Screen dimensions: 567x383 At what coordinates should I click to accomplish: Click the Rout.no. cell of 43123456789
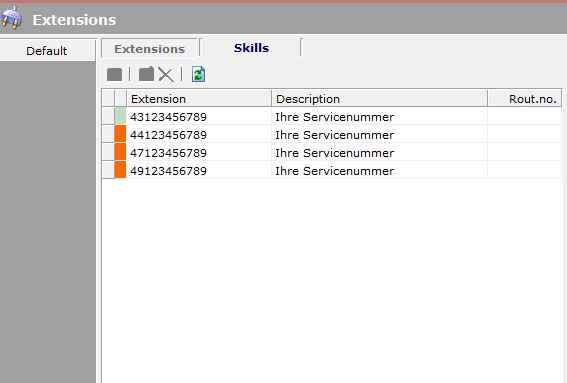[x=525, y=116]
